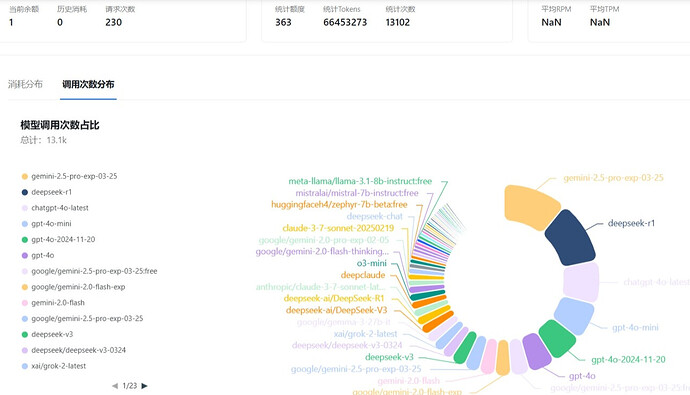Click deepseek/deepseek-v3-0324 legend entry
The image size is (690, 395).
tap(73, 351)
